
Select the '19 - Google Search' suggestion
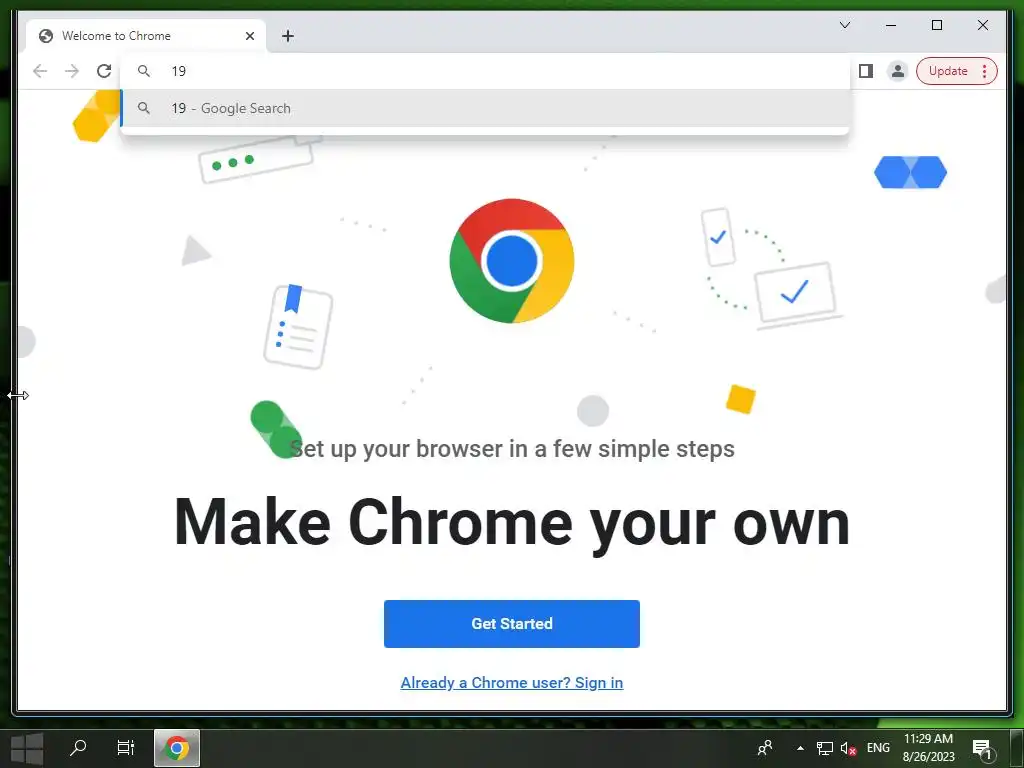click(485, 108)
